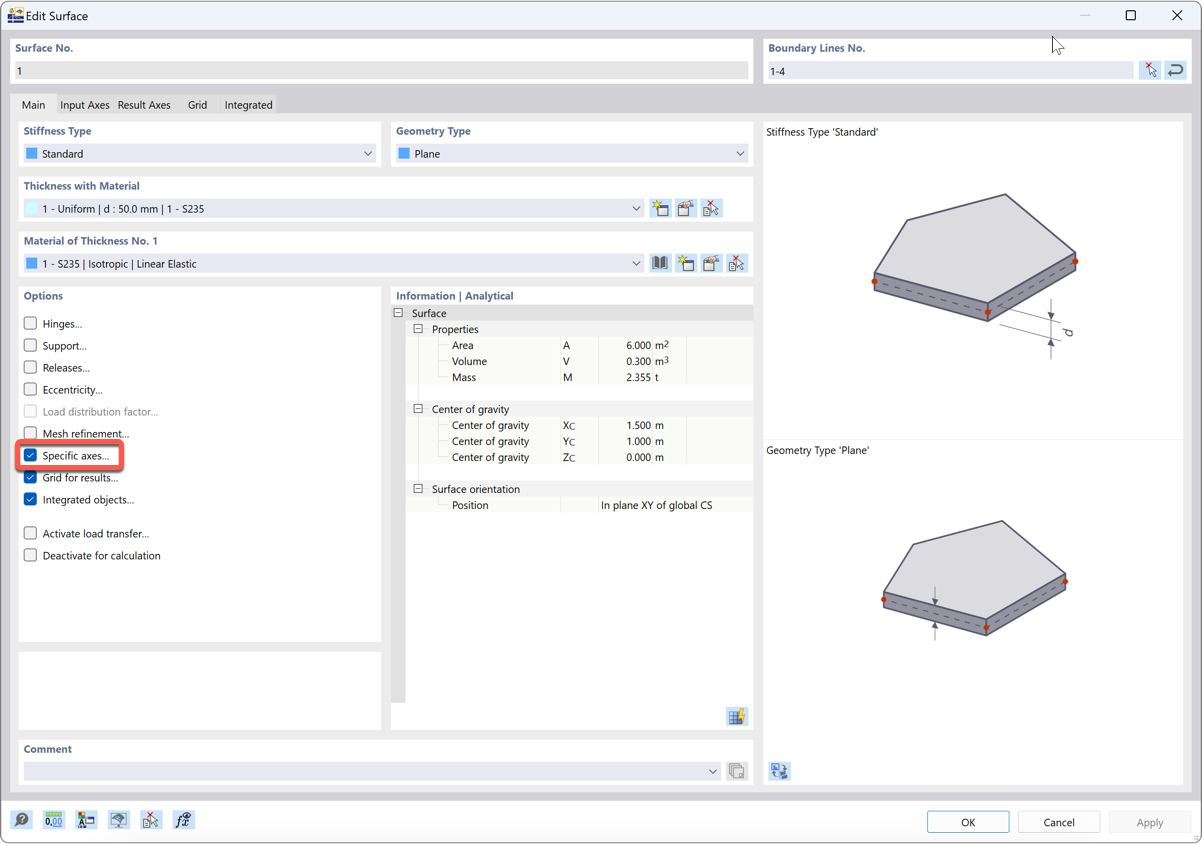Open Thickness with Material dropdown

(x=334, y=209)
